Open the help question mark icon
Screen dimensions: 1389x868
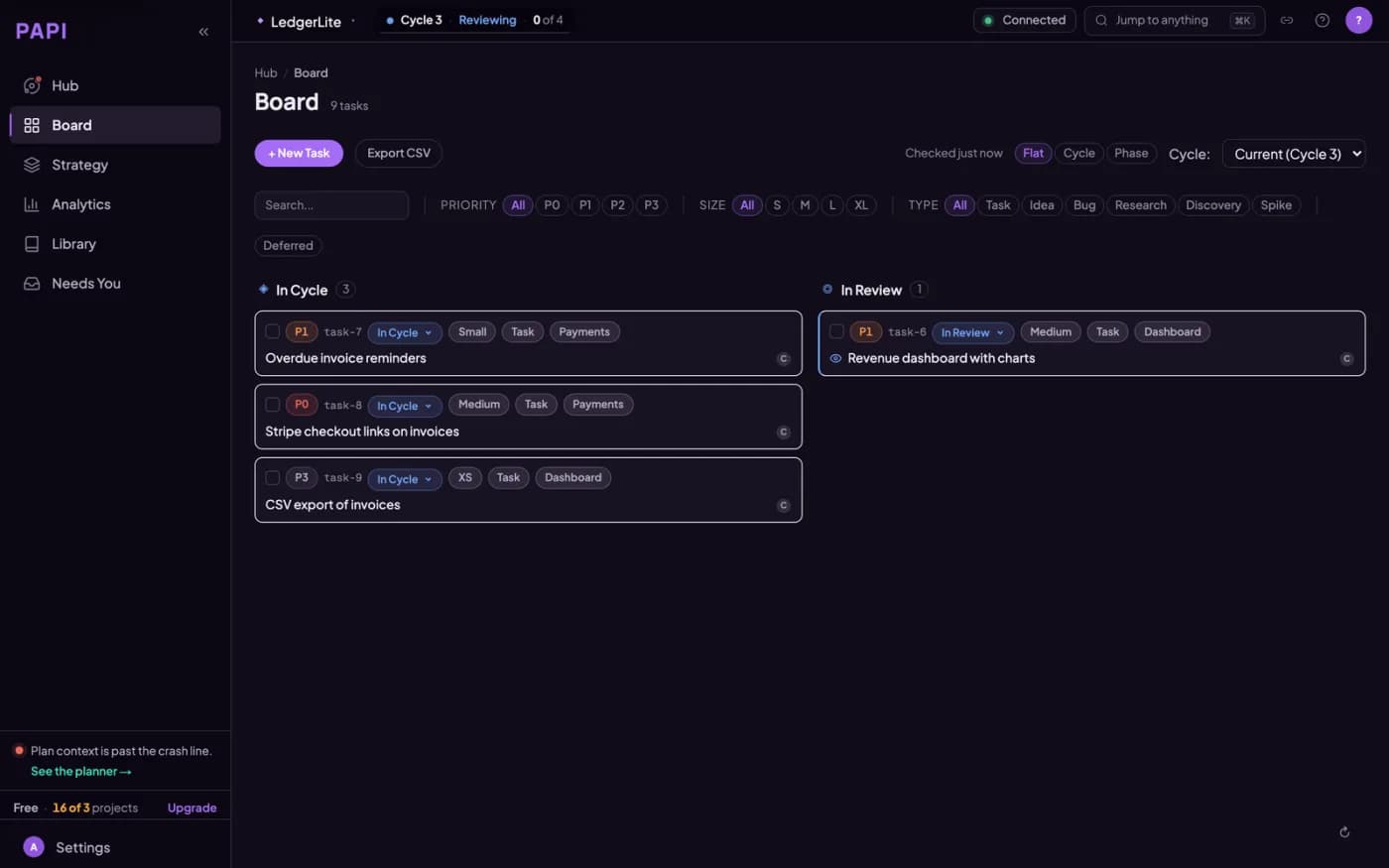pyautogui.click(x=1323, y=20)
